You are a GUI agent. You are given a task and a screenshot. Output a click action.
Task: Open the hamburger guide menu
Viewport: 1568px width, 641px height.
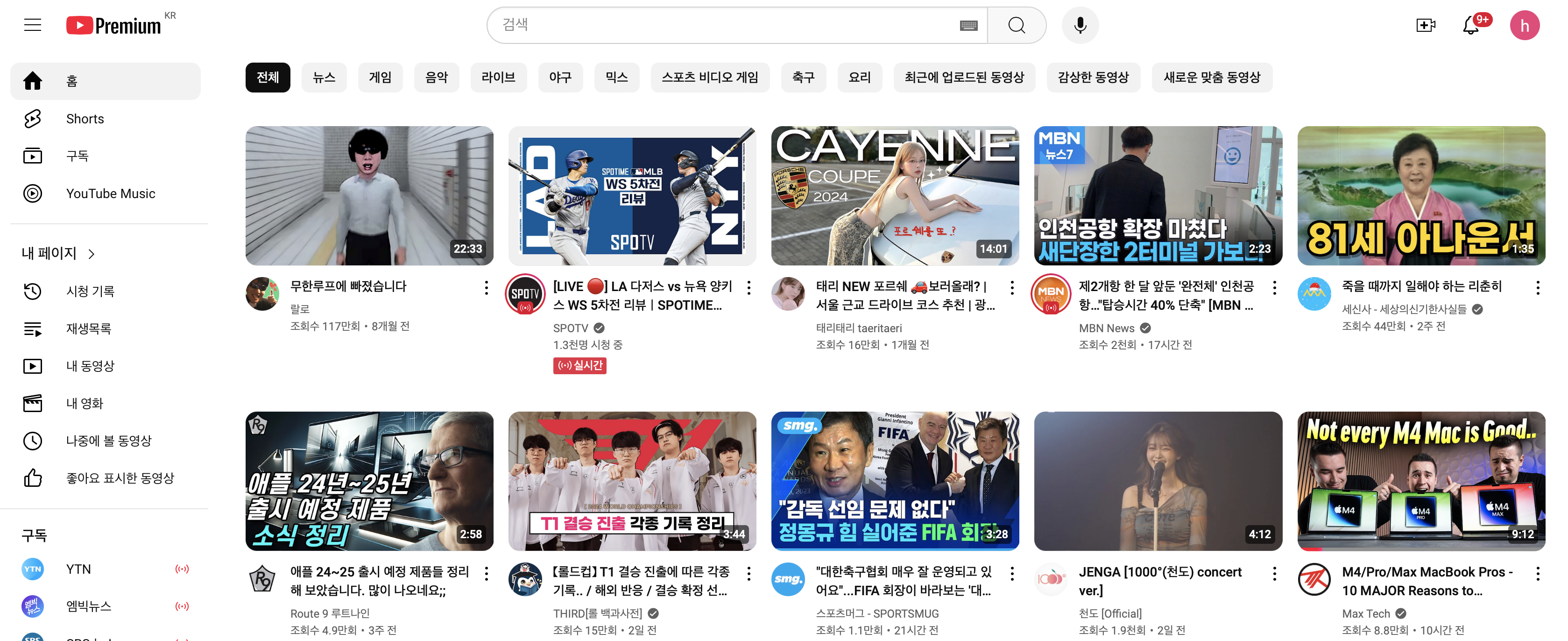33,25
